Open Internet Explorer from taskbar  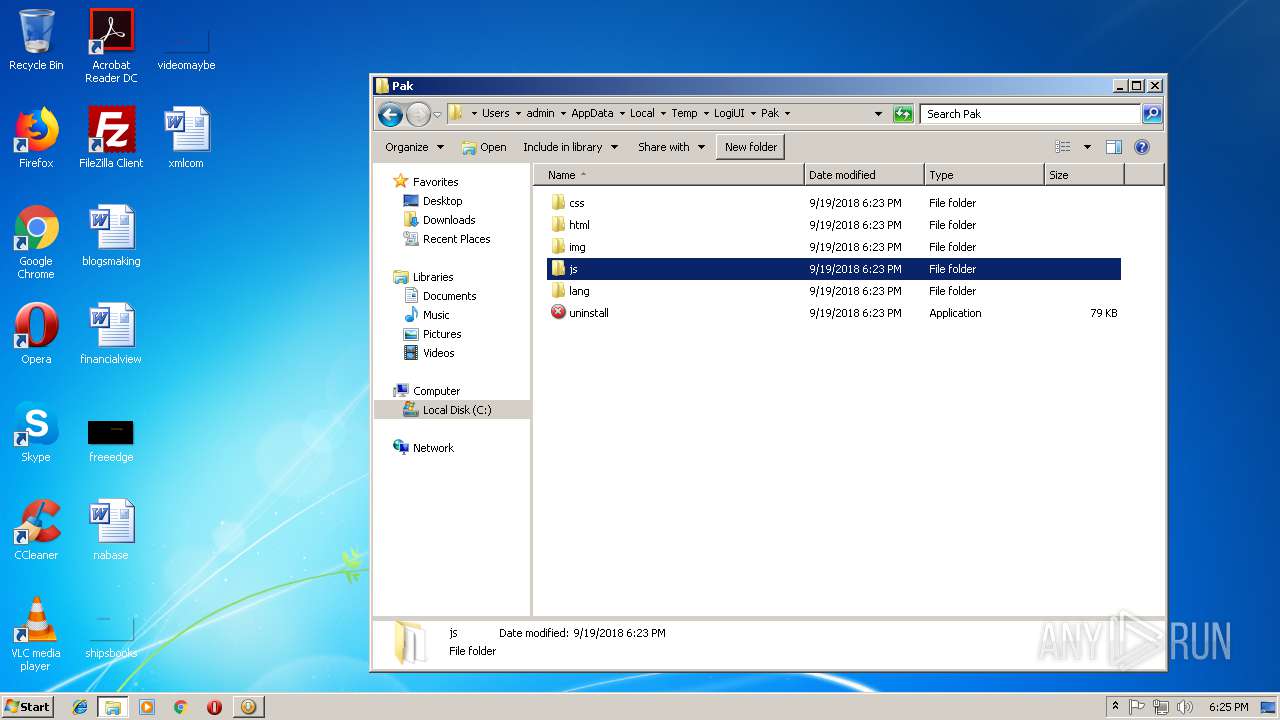click(80, 707)
